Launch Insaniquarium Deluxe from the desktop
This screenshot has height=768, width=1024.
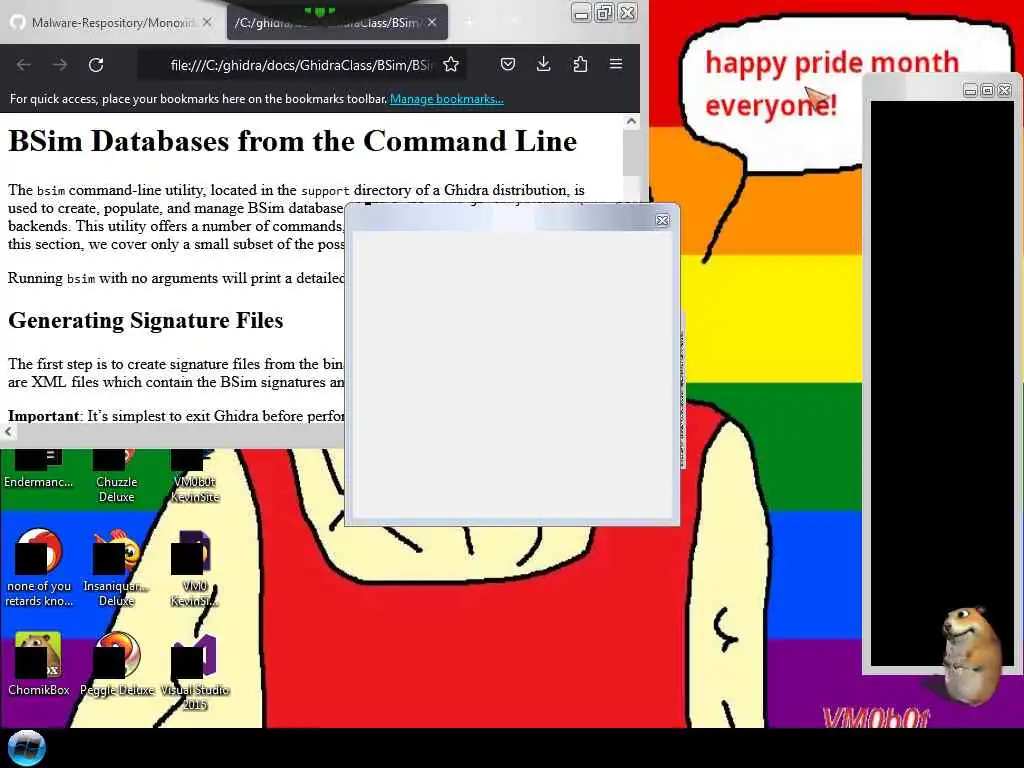[x=116, y=568]
